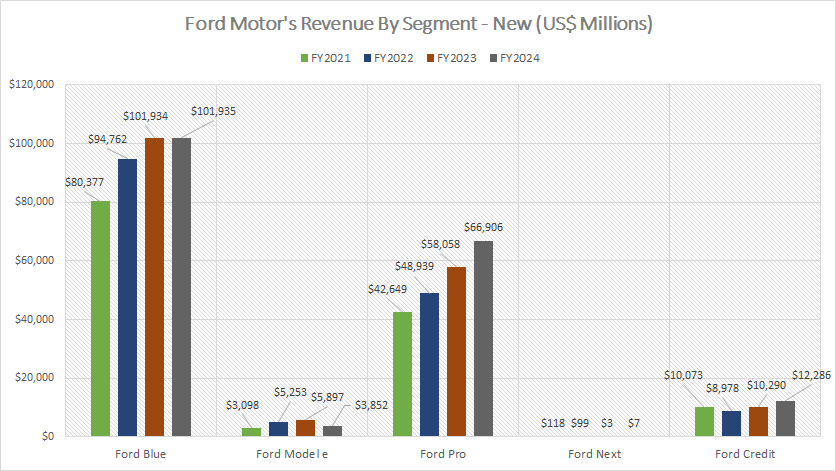Click the $12,286 data label
The height and width of the screenshot is (471, 836).
pos(811,376)
